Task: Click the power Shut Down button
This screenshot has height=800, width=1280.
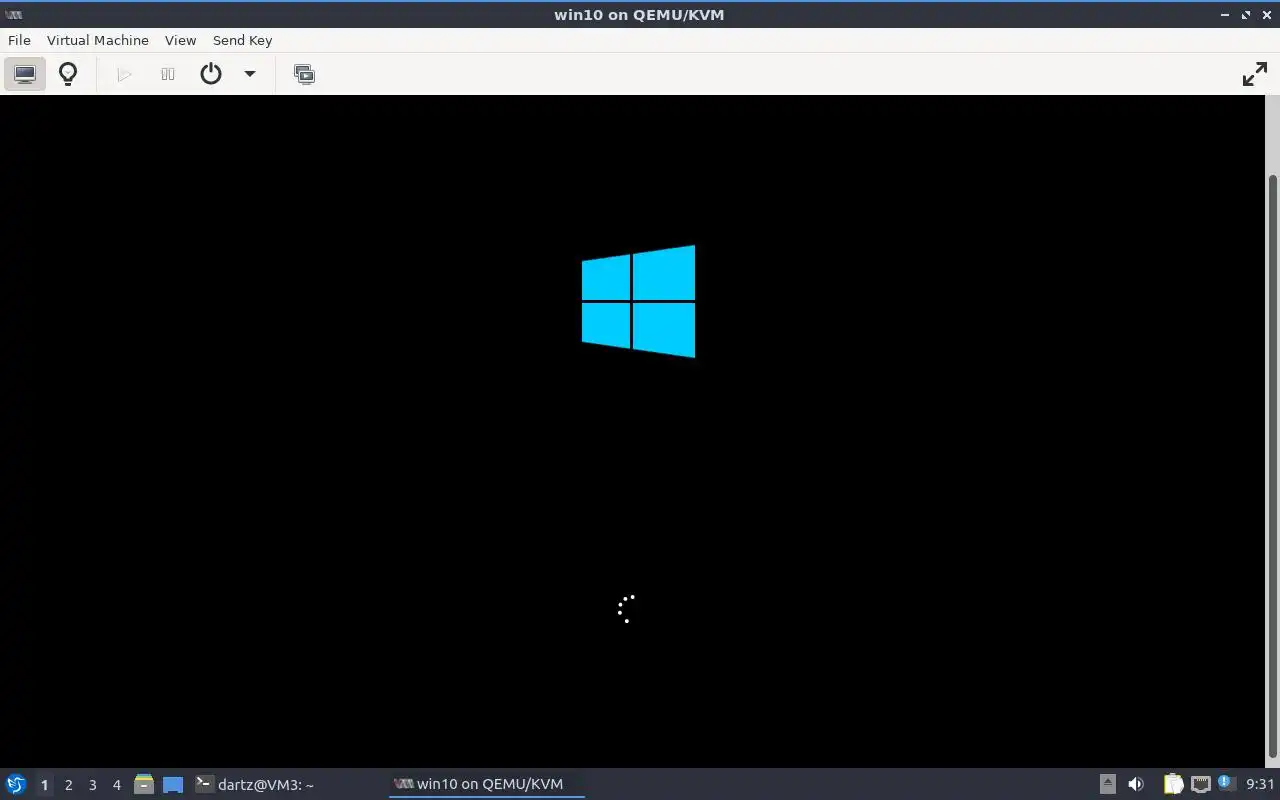Action: click(x=211, y=74)
